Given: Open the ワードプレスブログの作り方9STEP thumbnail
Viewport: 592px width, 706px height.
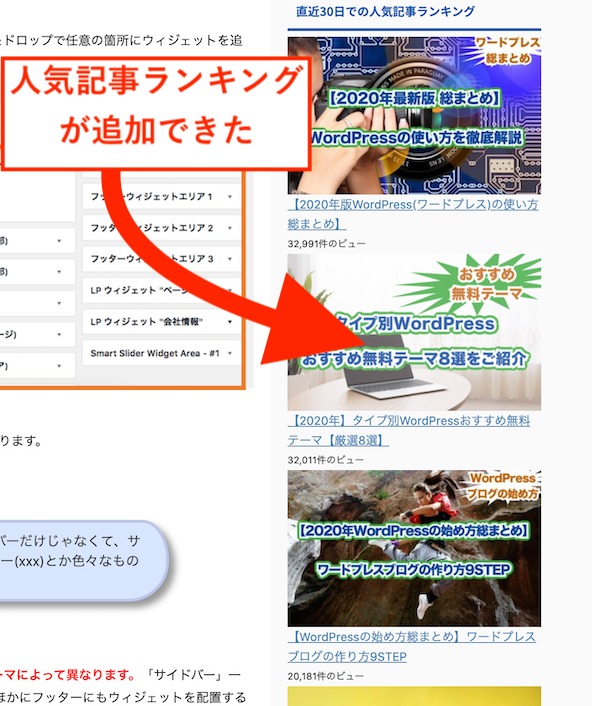Looking at the screenshot, I should [414, 548].
